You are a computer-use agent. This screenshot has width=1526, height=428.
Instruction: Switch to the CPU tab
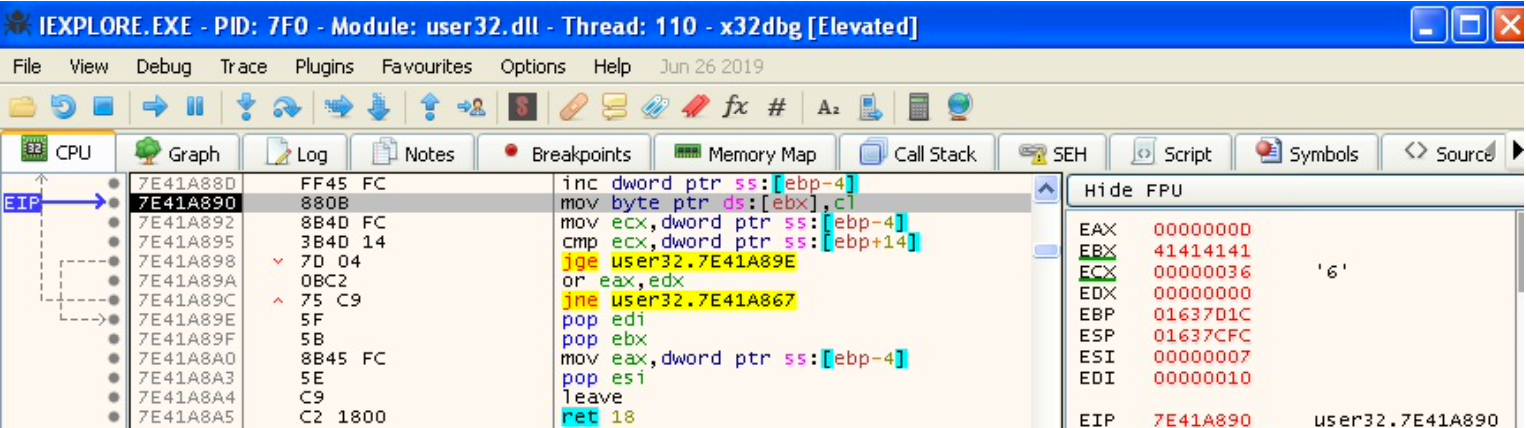click(57, 153)
